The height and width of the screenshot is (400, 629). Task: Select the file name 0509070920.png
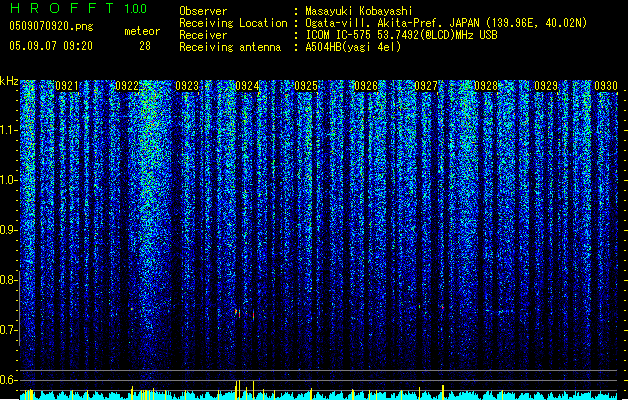pyautogui.click(x=51, y=27)
